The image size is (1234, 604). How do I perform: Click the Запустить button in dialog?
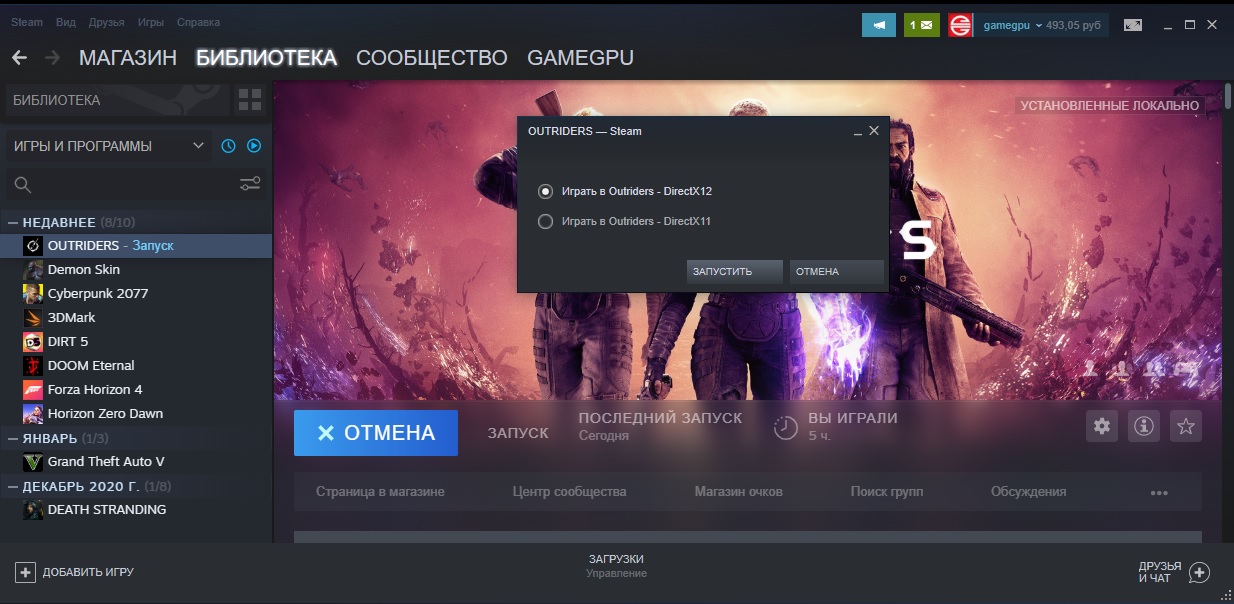(734, 271)
